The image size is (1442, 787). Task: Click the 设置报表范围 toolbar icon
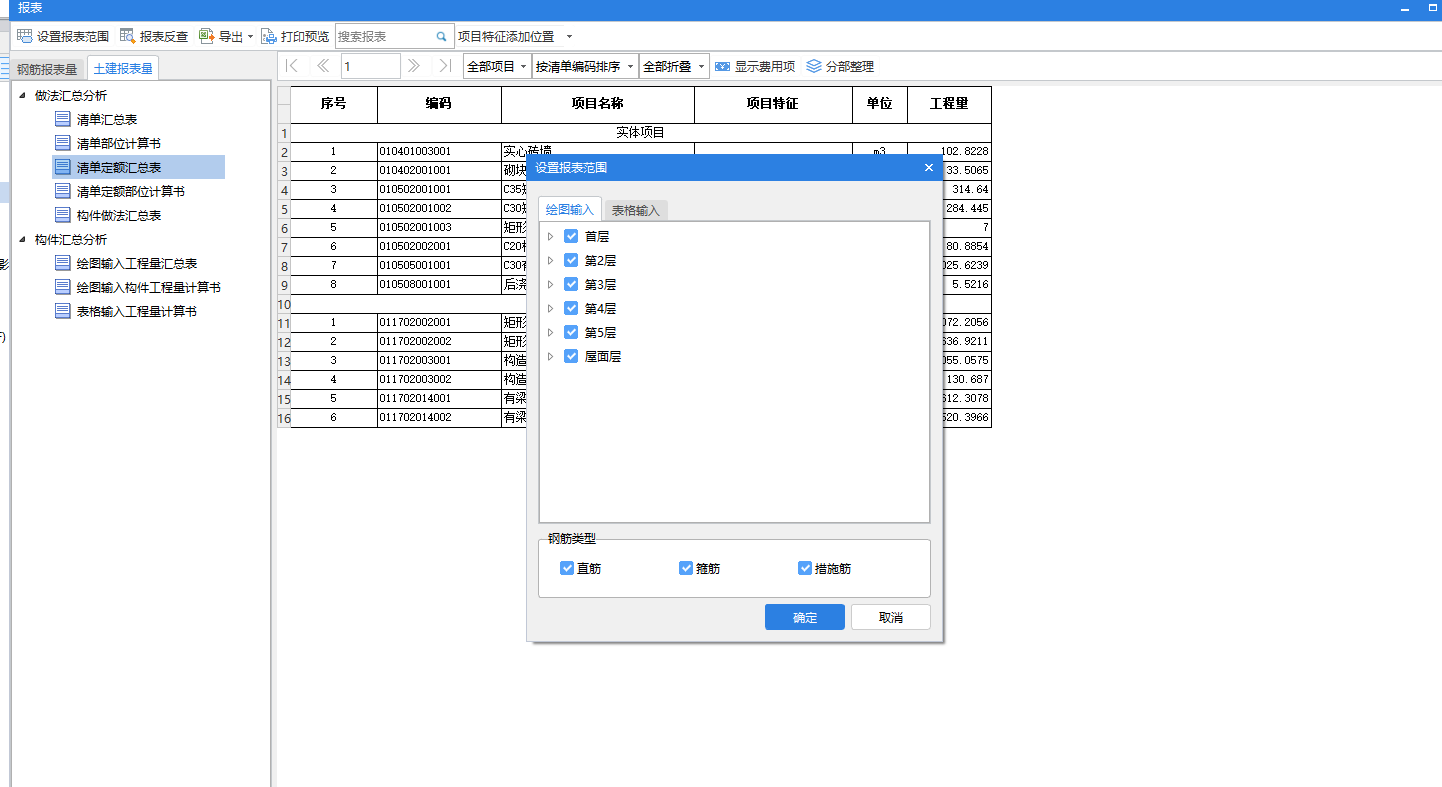pos(25,36)
